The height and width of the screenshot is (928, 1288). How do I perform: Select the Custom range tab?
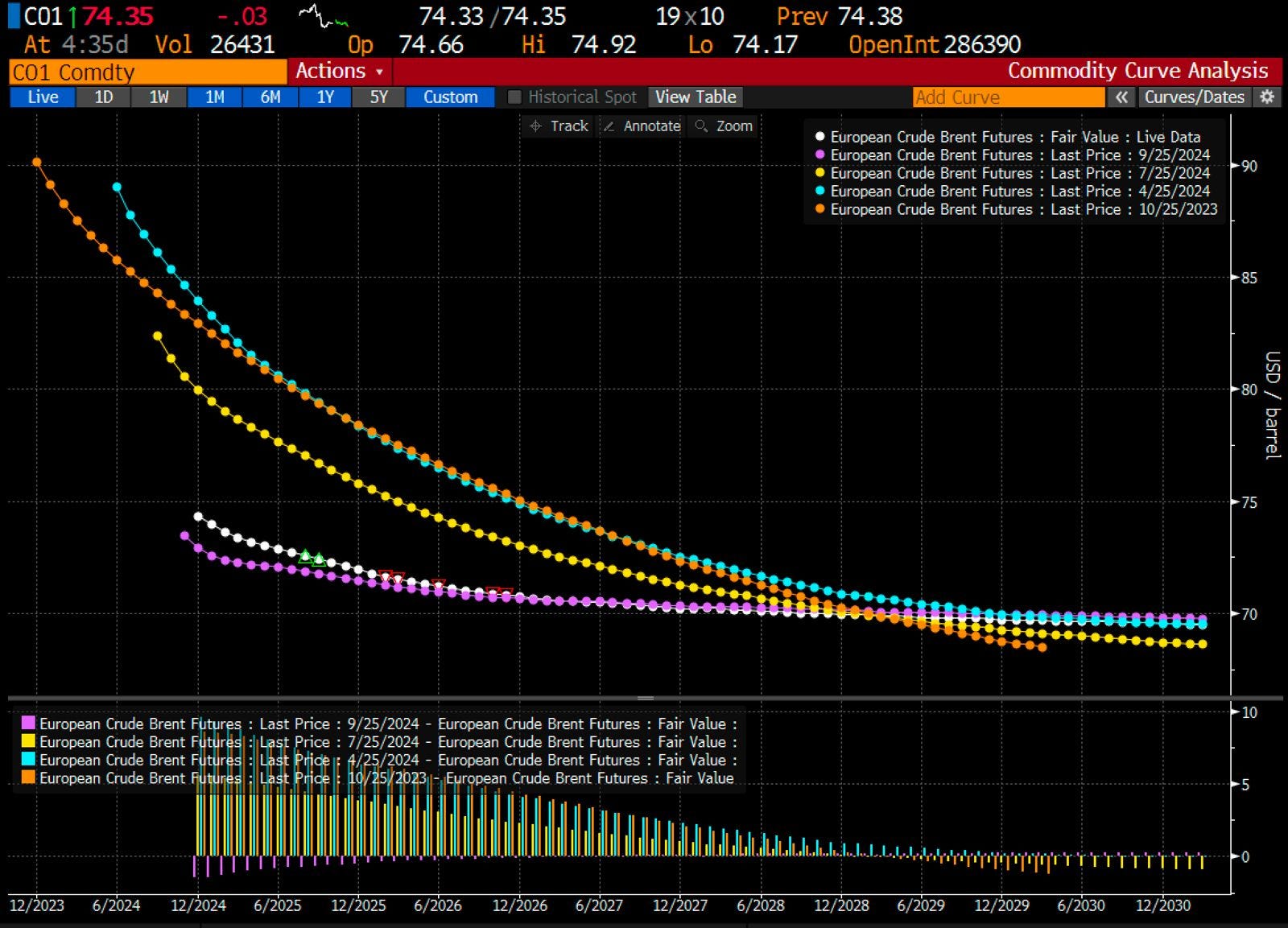pyautogui.click(x=451, y=97)
